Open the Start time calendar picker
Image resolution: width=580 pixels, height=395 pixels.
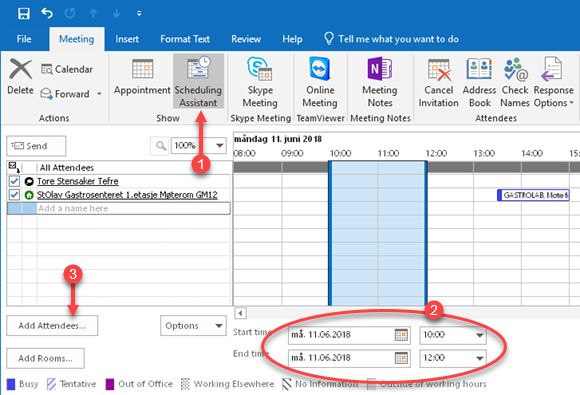pos(401,335)
